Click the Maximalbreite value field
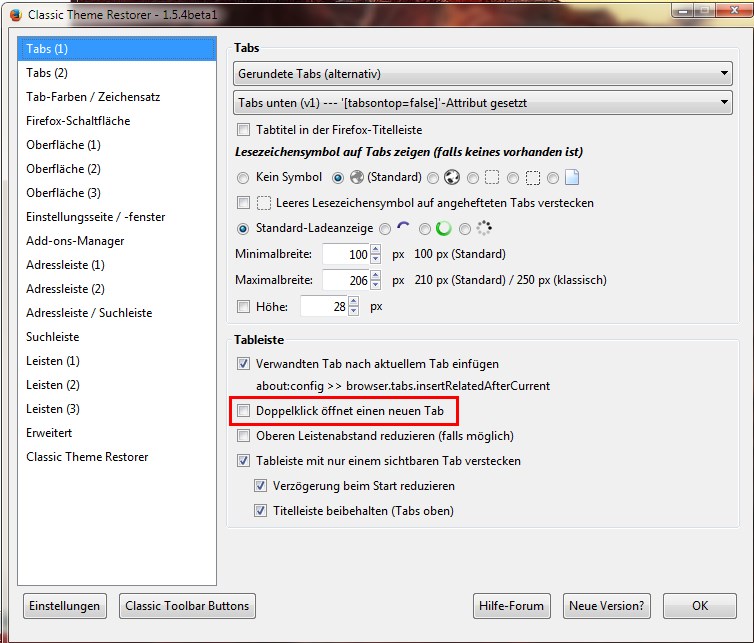Image resolution: width=754 pixels, height=643 pixels. click(x=346, y=280)
